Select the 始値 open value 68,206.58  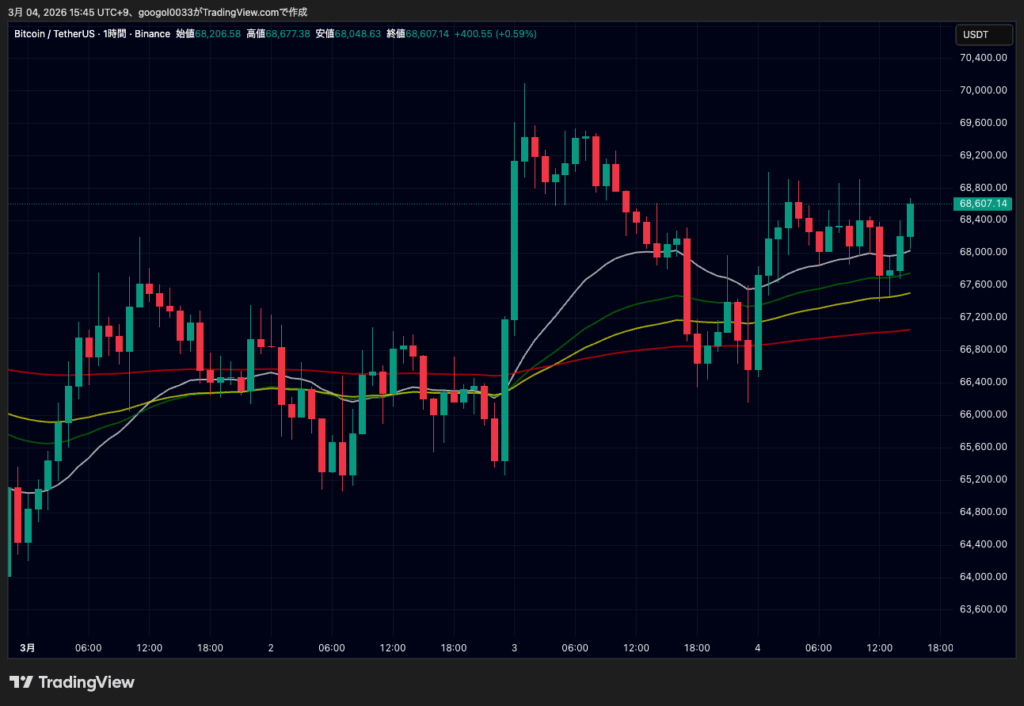219,33
